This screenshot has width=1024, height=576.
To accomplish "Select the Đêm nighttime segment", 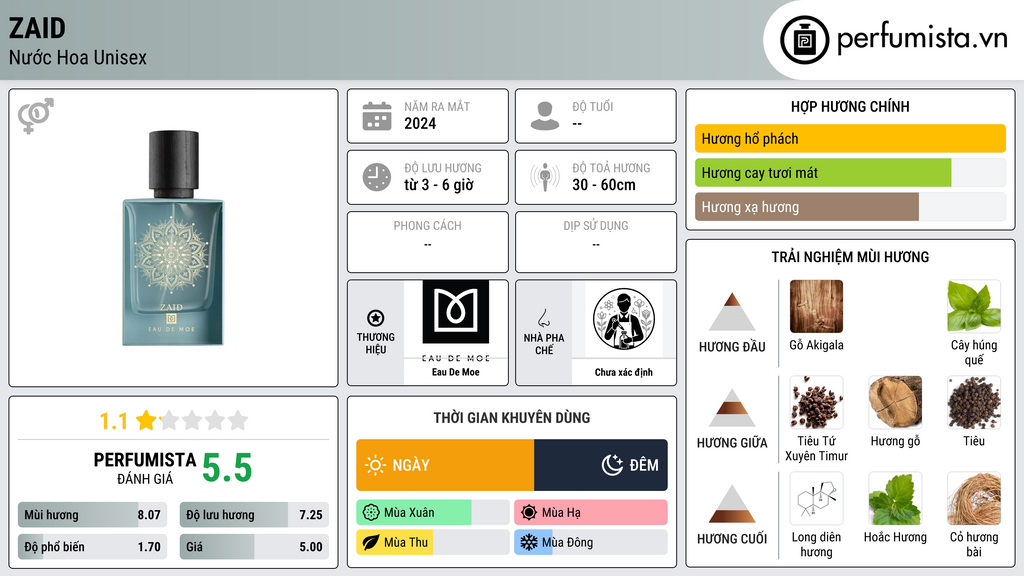I will click(601, 465).
